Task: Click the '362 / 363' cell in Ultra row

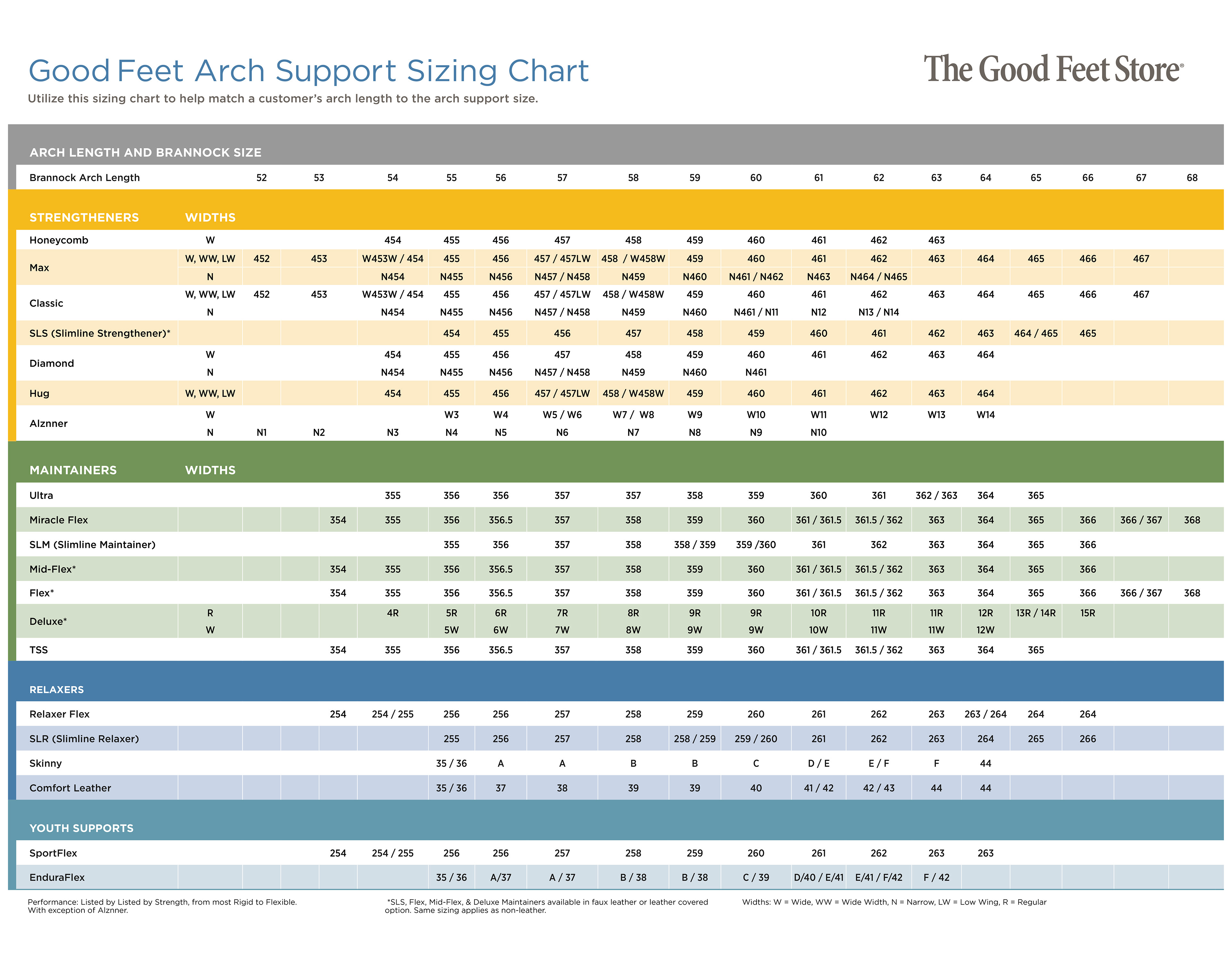Action: [936, 495]
